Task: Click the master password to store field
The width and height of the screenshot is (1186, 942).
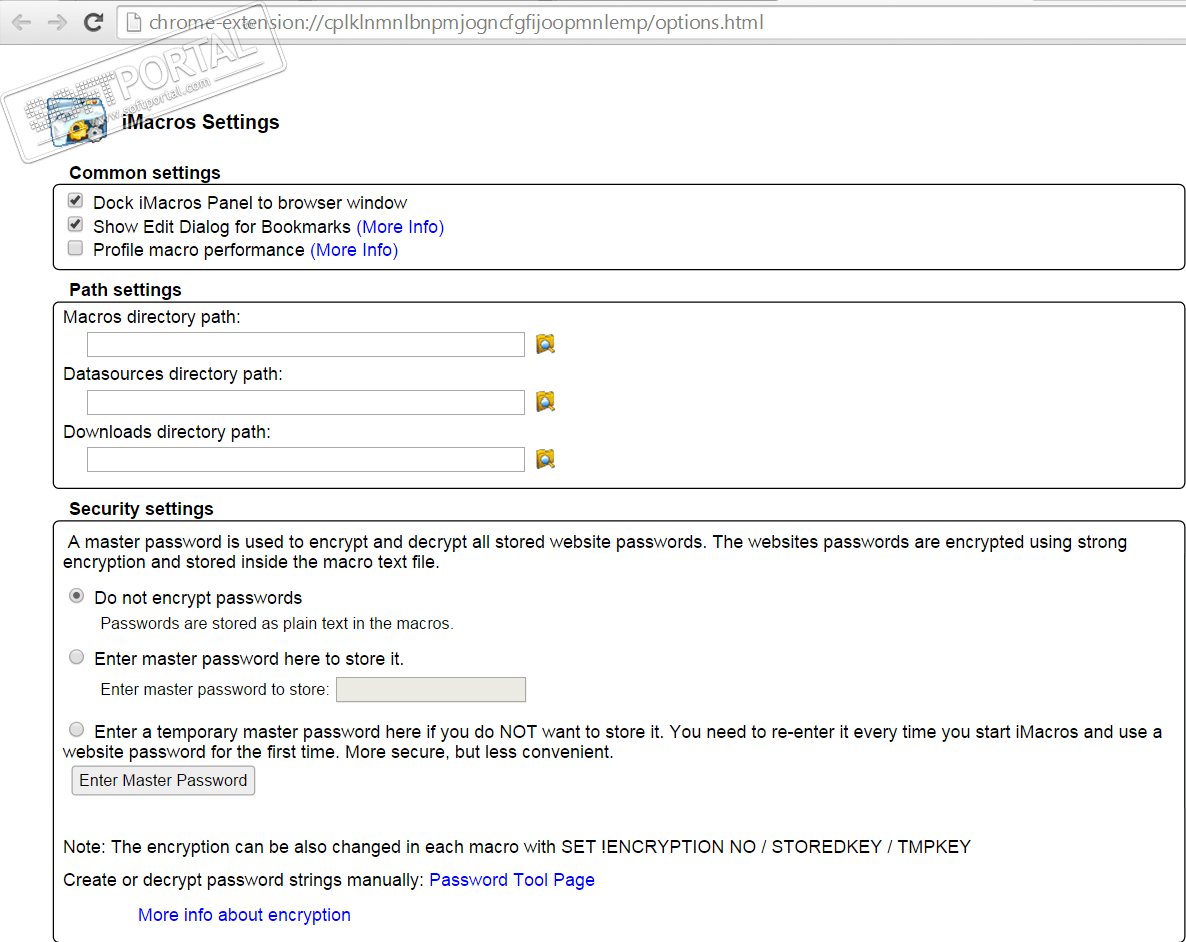Action: pos(431,689)
